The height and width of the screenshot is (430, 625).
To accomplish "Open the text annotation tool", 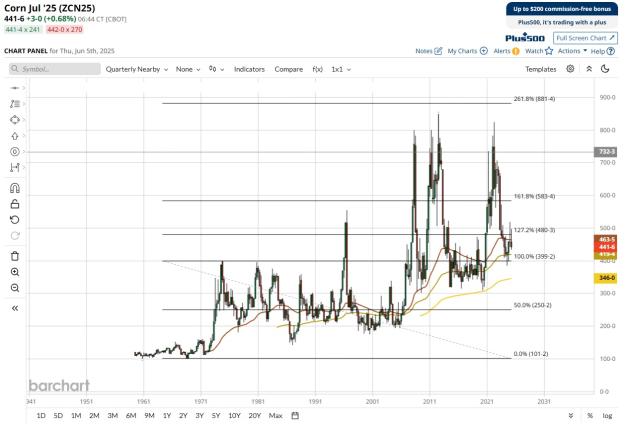I will 15,104.
